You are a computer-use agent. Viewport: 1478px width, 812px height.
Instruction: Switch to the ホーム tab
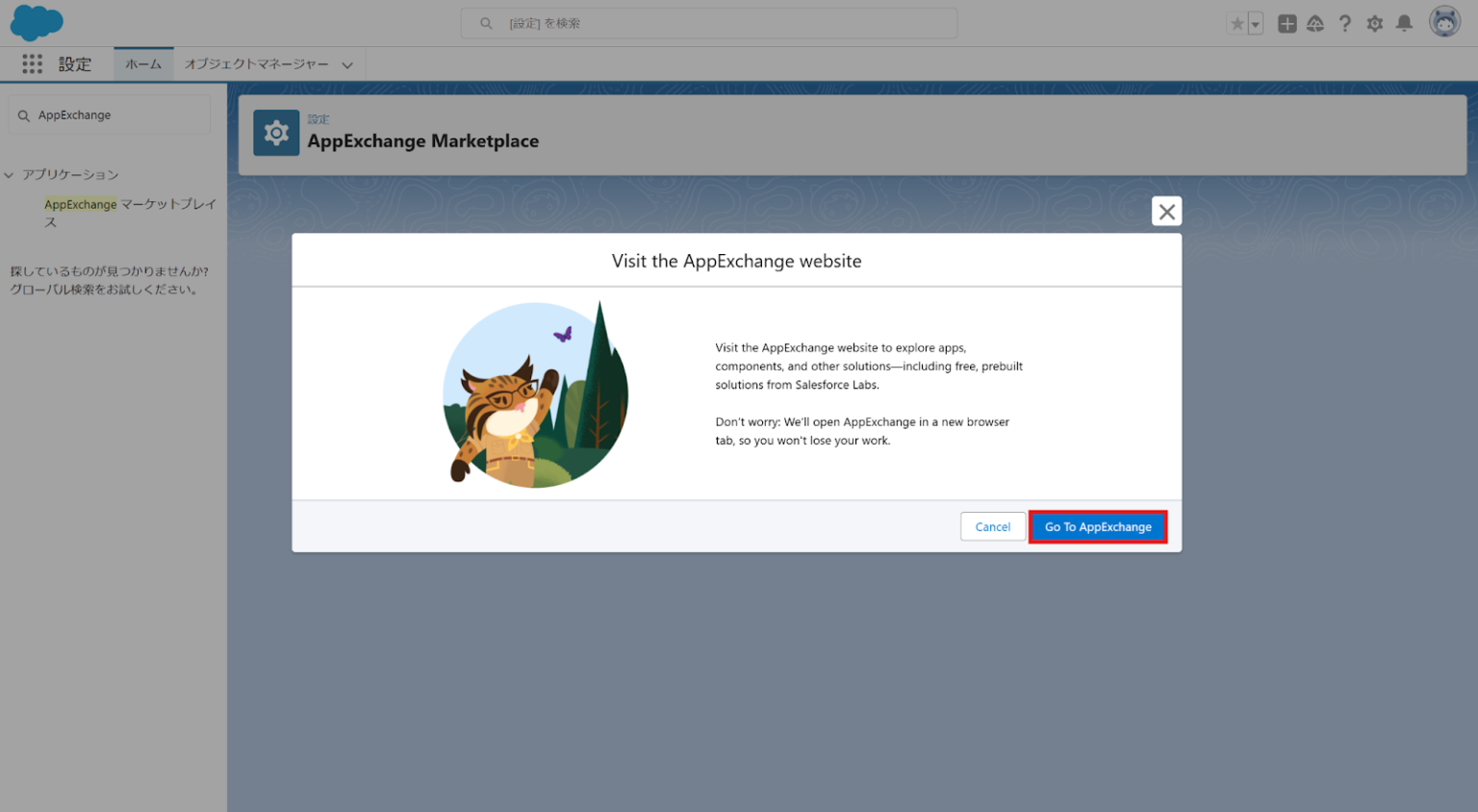click(142, 63)
